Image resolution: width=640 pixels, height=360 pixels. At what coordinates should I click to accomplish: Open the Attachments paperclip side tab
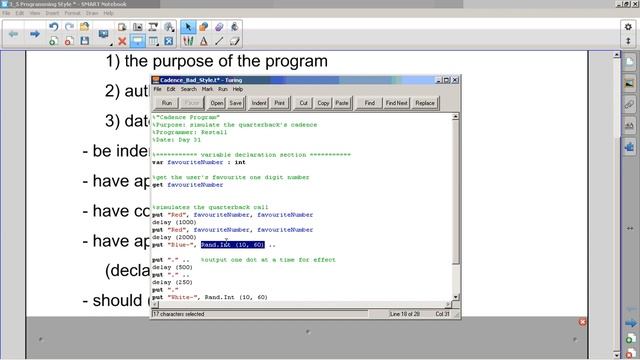629,104
